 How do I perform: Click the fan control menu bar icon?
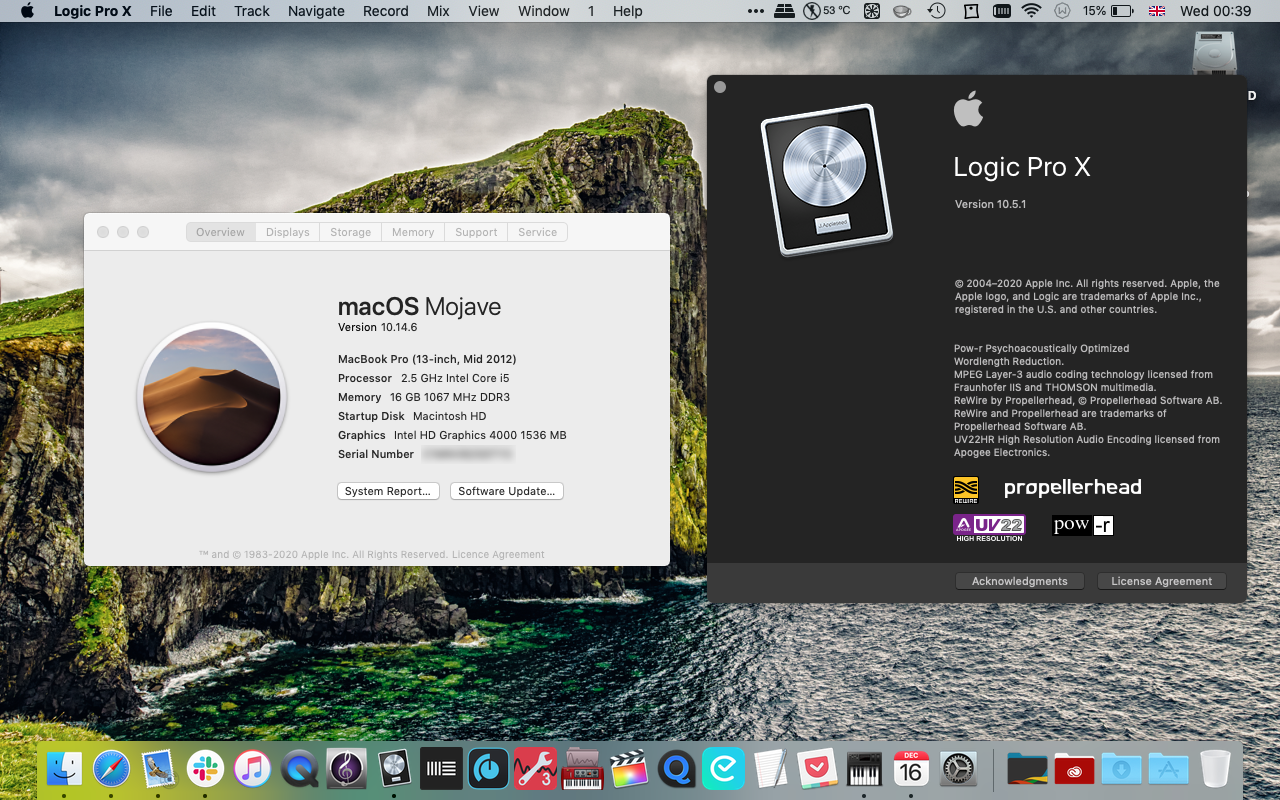(x=872, y=11)
